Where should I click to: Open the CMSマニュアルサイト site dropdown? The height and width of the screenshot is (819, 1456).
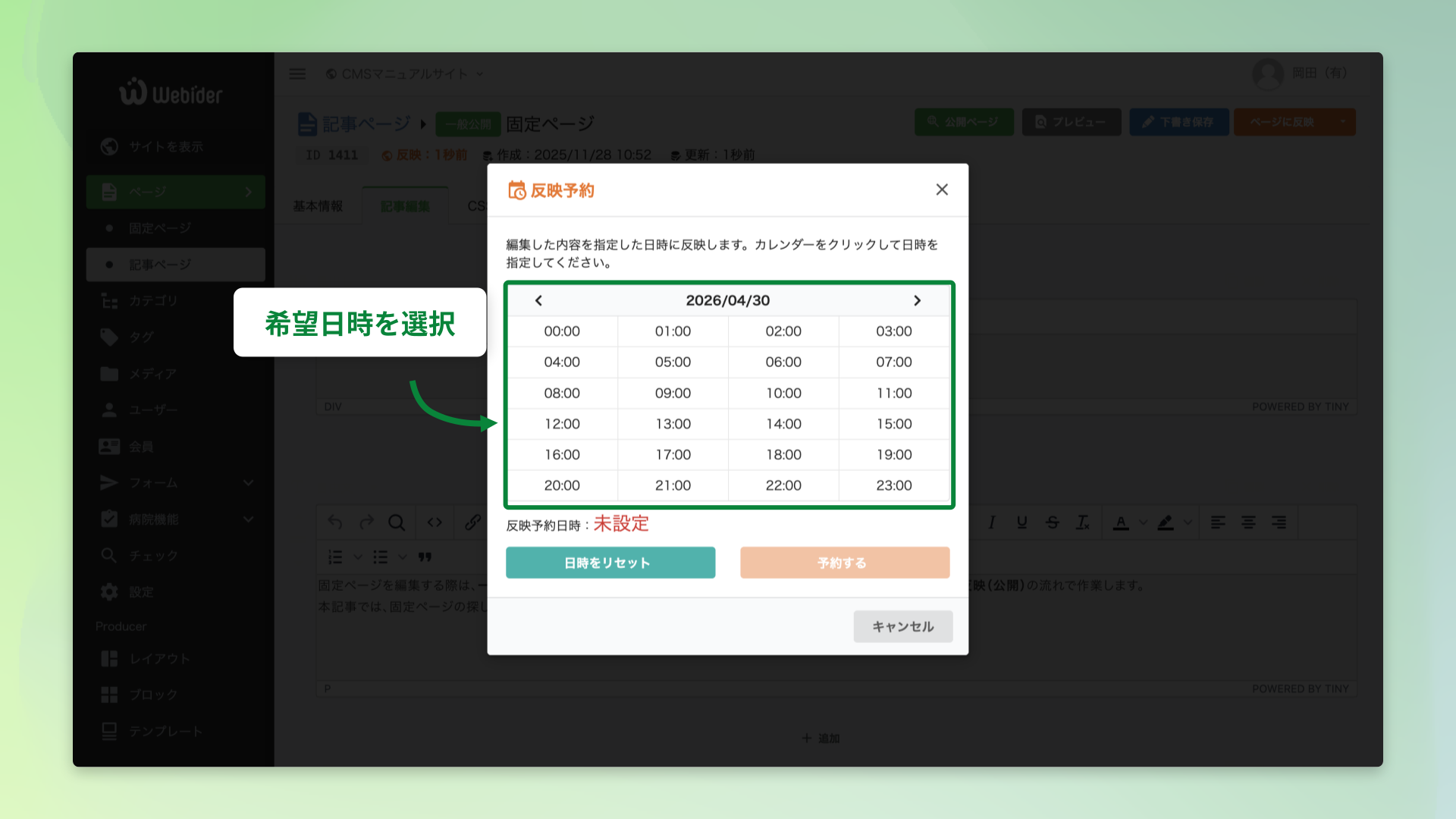pos(404,74)
